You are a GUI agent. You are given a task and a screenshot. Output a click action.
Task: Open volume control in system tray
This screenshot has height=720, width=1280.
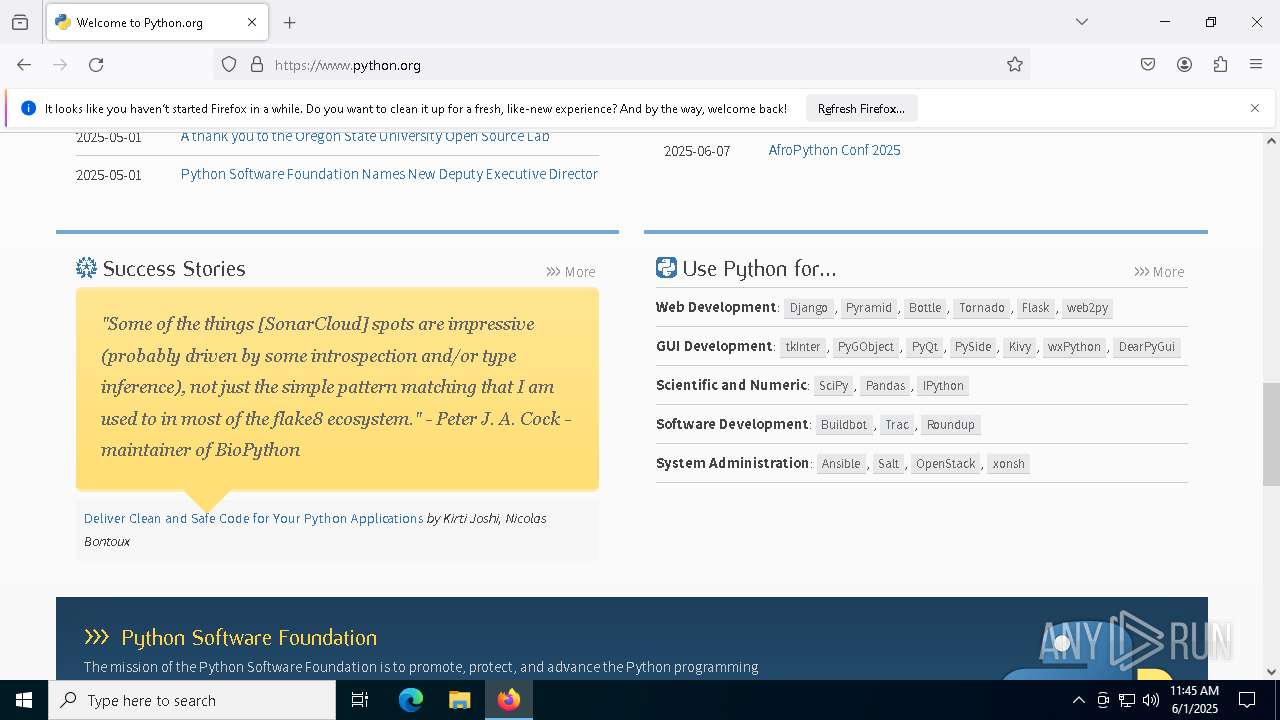click(x=1151, y=700)
